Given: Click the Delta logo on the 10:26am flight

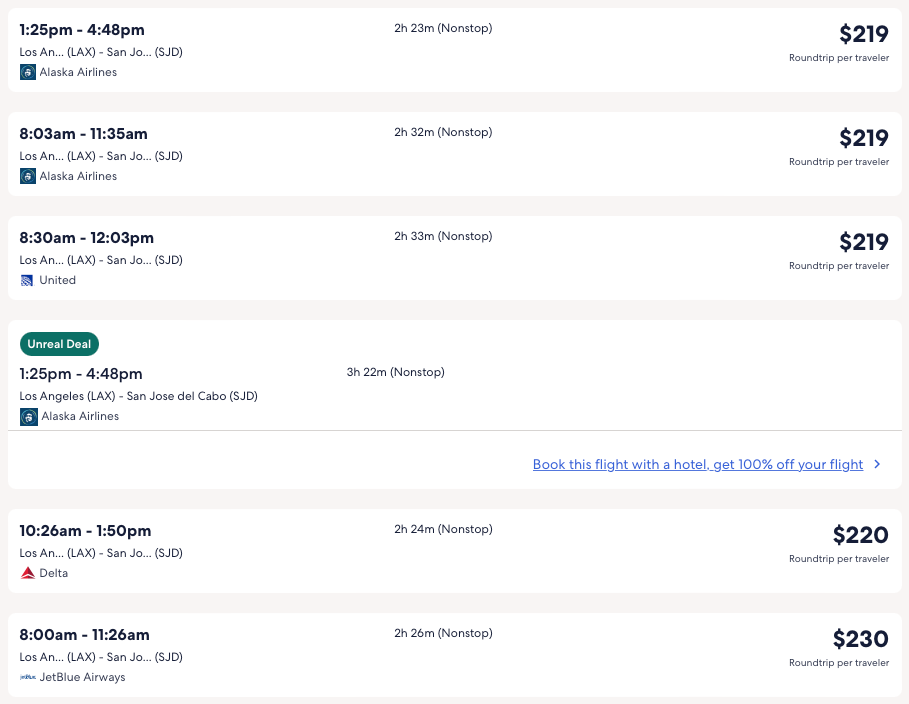Looking at the screenshot, I should [x=28, y=573].
